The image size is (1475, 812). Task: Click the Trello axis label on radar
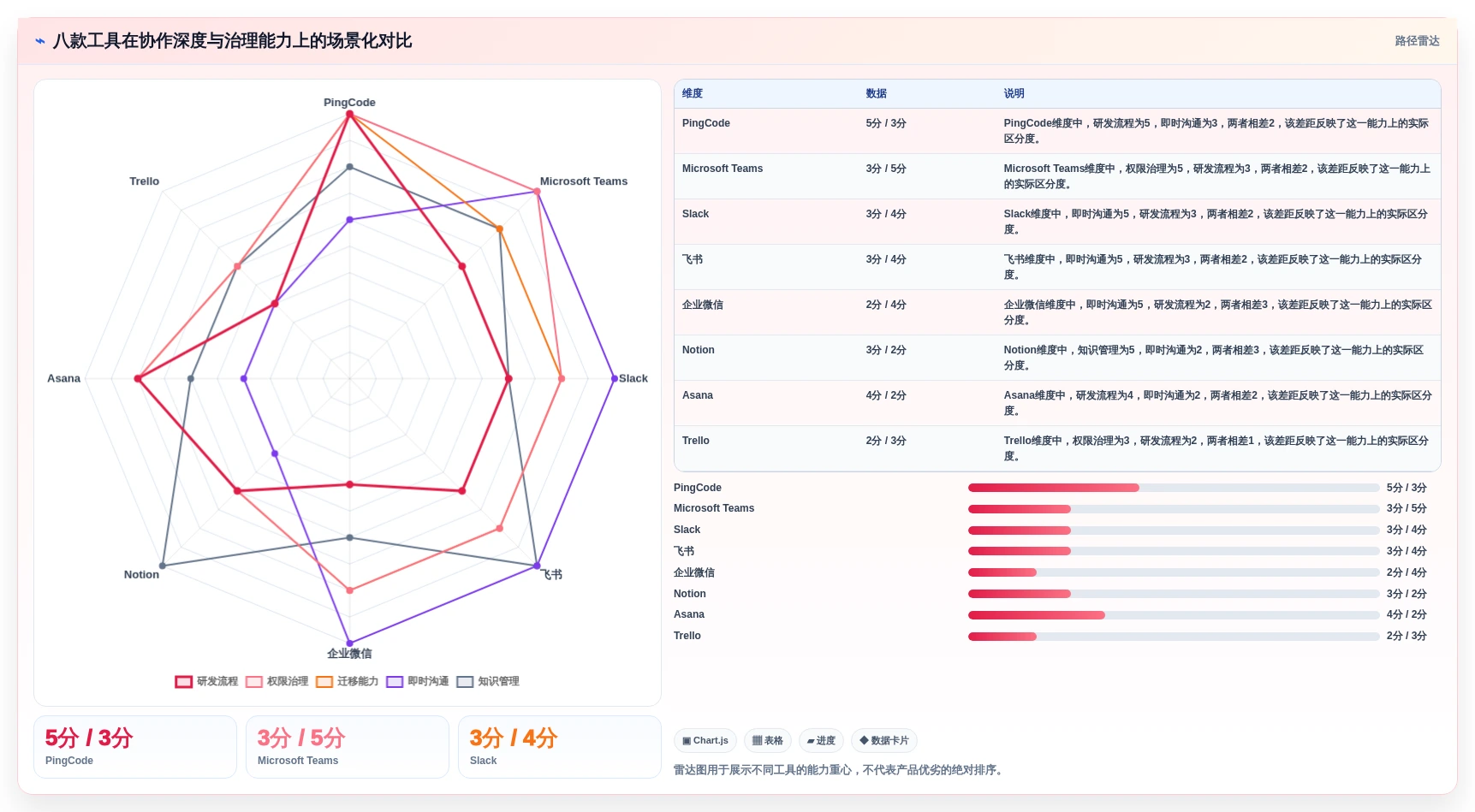pos(144,181)
